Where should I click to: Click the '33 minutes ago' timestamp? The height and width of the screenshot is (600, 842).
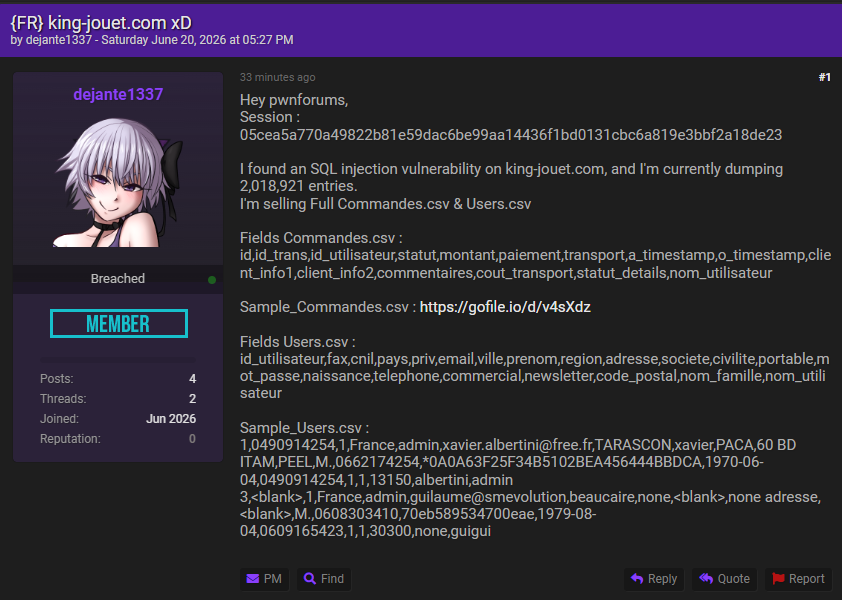coord(278,77)
